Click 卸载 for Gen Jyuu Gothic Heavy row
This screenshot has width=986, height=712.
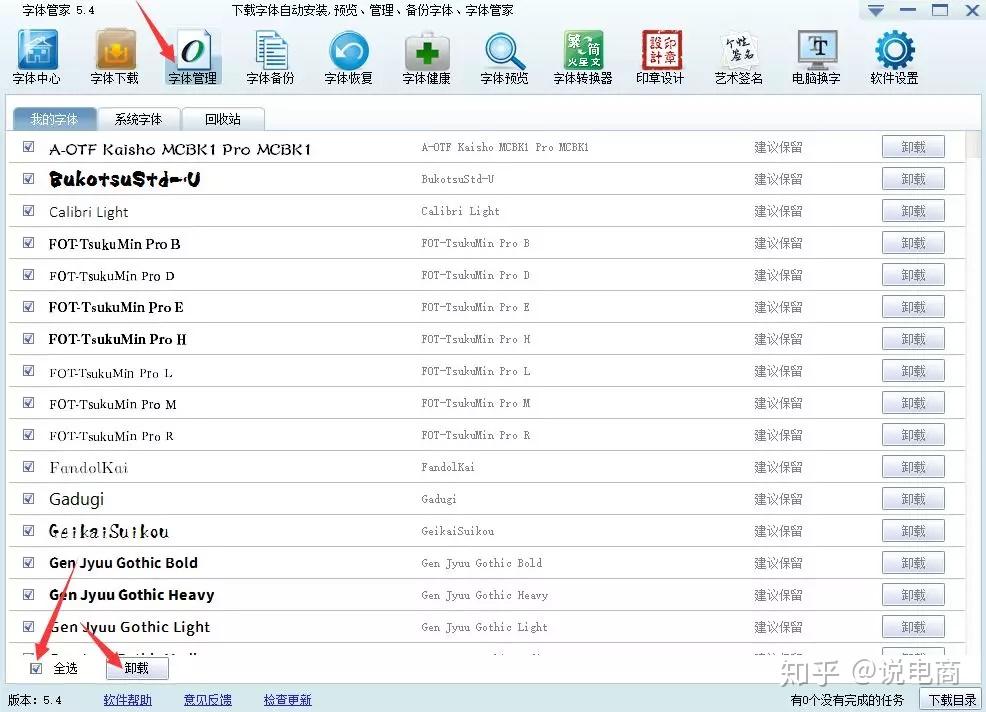tap(913, 595)
